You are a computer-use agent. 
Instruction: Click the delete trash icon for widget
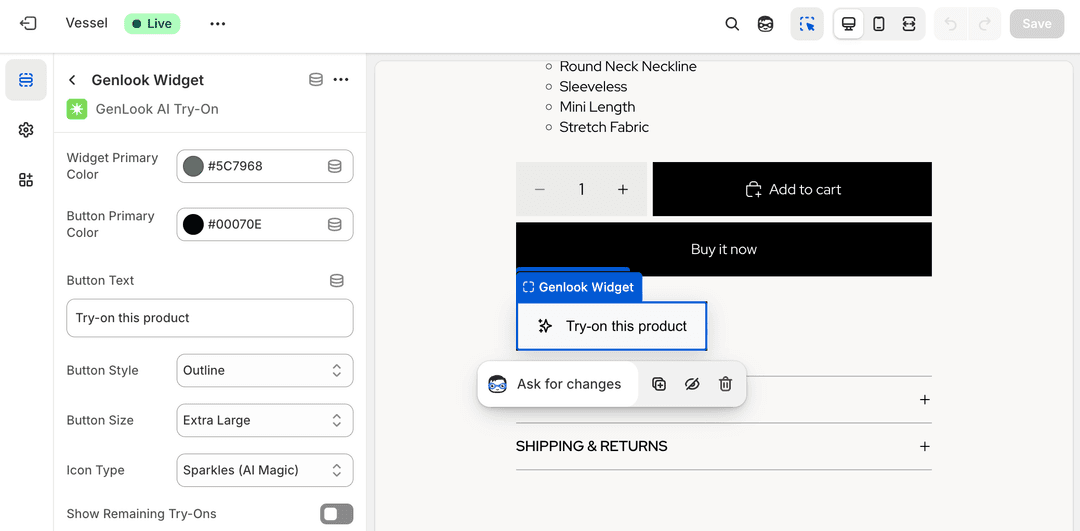click(x=726, y=384)
